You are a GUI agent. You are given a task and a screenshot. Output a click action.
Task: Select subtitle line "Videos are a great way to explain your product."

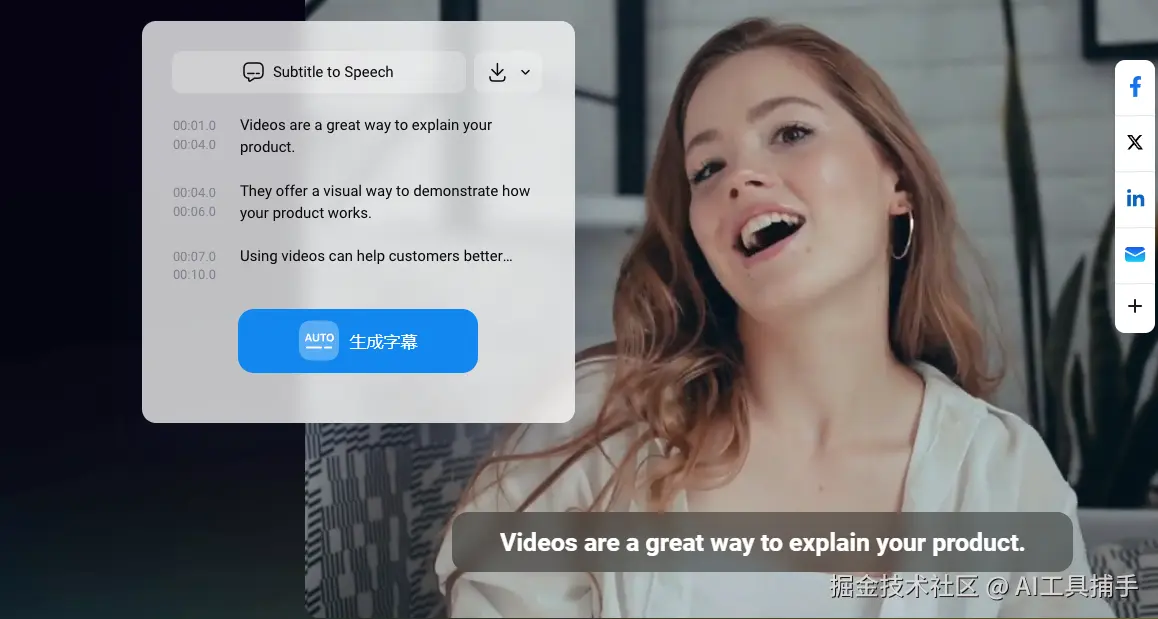click(366, 136)
